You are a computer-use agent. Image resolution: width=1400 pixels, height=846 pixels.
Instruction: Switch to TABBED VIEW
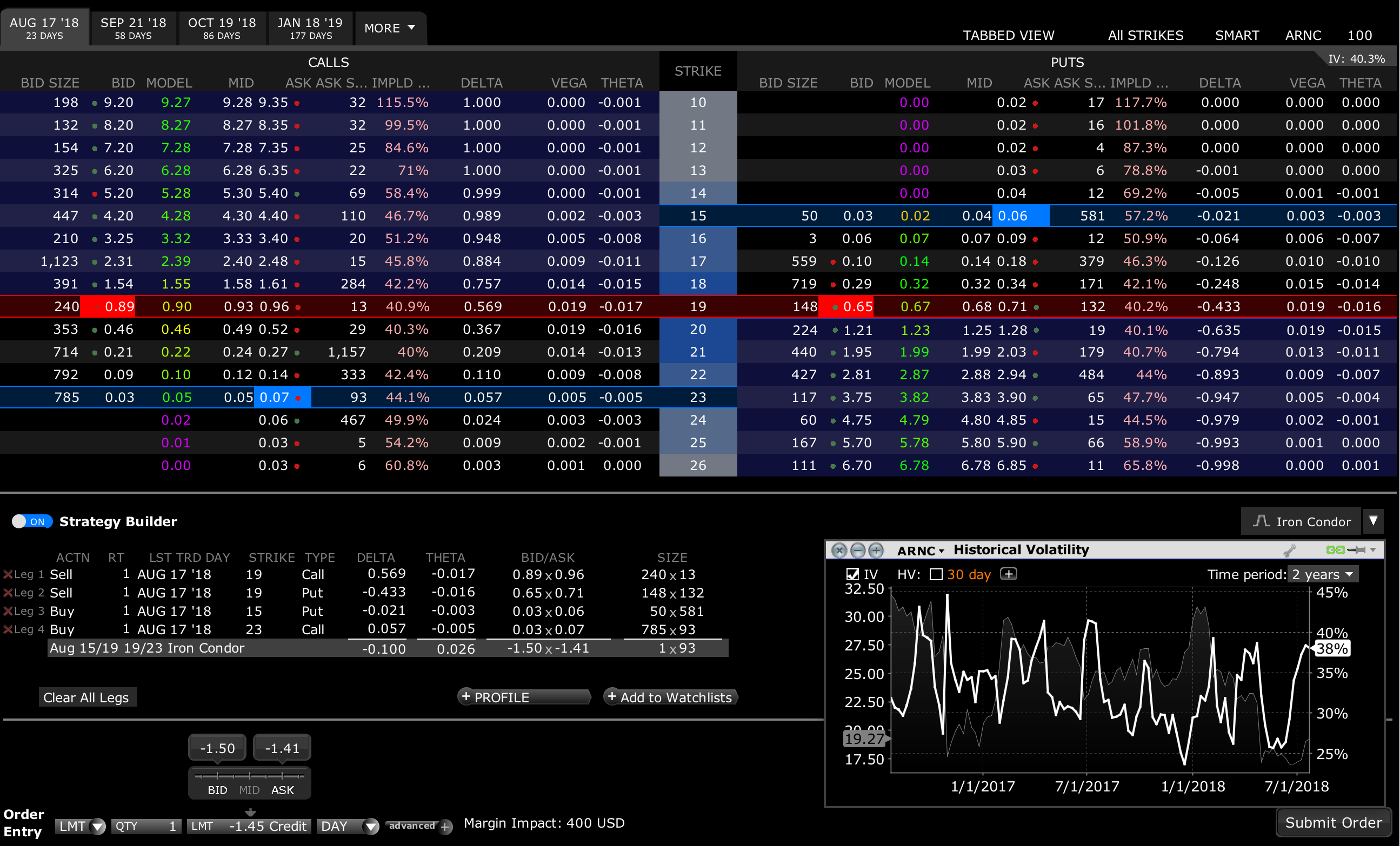tap(1009, 35)
